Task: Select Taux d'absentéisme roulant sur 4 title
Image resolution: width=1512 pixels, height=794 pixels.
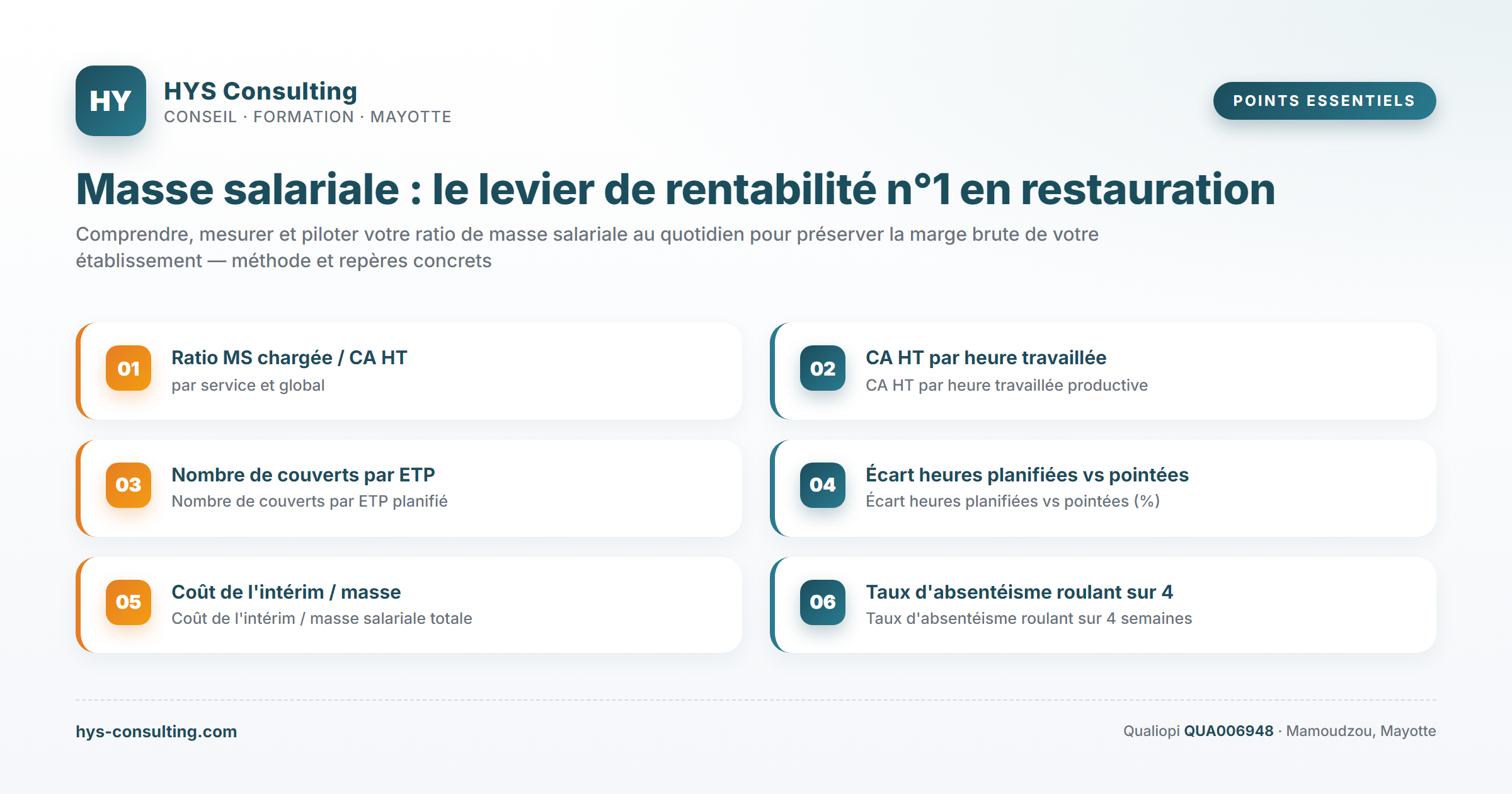Action: 1019,592
